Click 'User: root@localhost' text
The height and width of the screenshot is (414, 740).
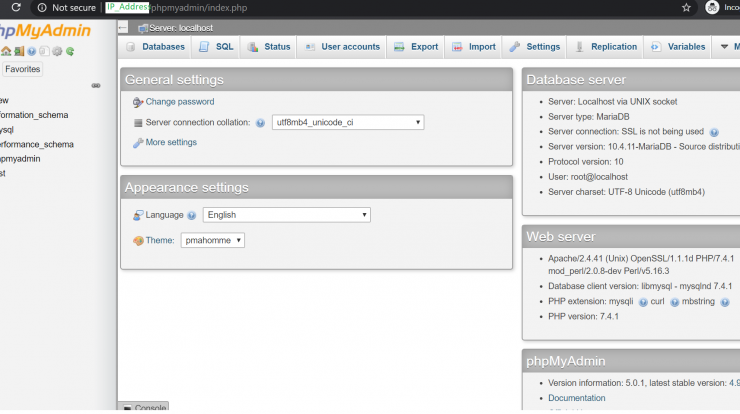[588, 177]
